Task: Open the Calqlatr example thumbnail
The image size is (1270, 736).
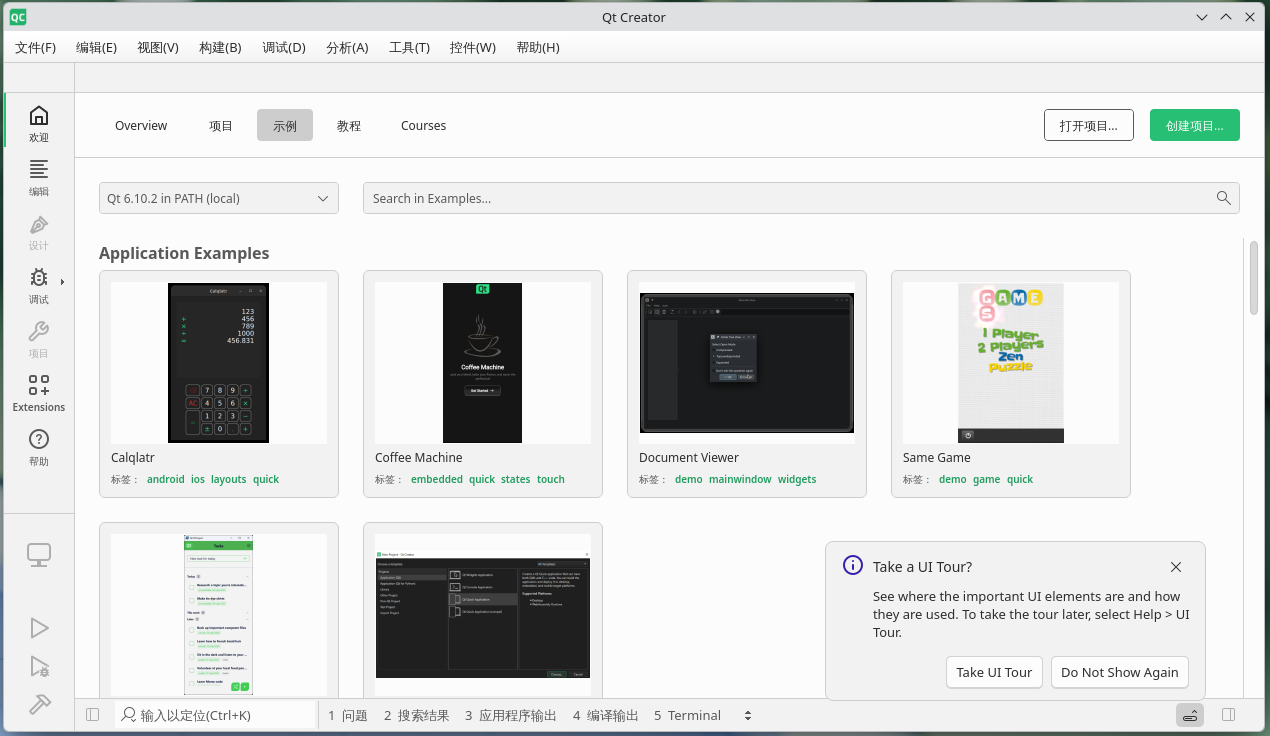Action: click(219, 362)
